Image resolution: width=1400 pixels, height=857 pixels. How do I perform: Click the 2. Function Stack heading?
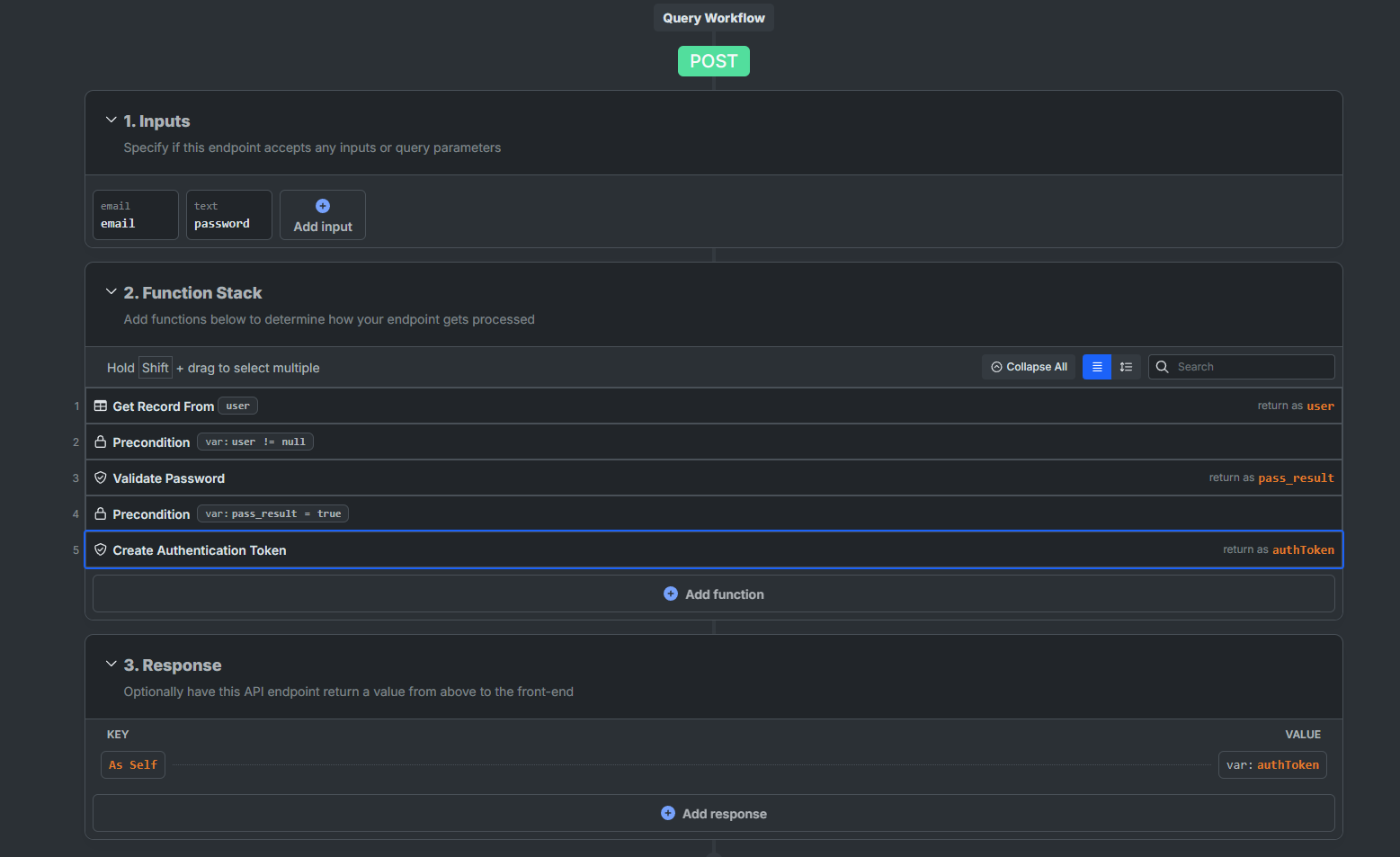pyautogui.click(x=193, y=293)
